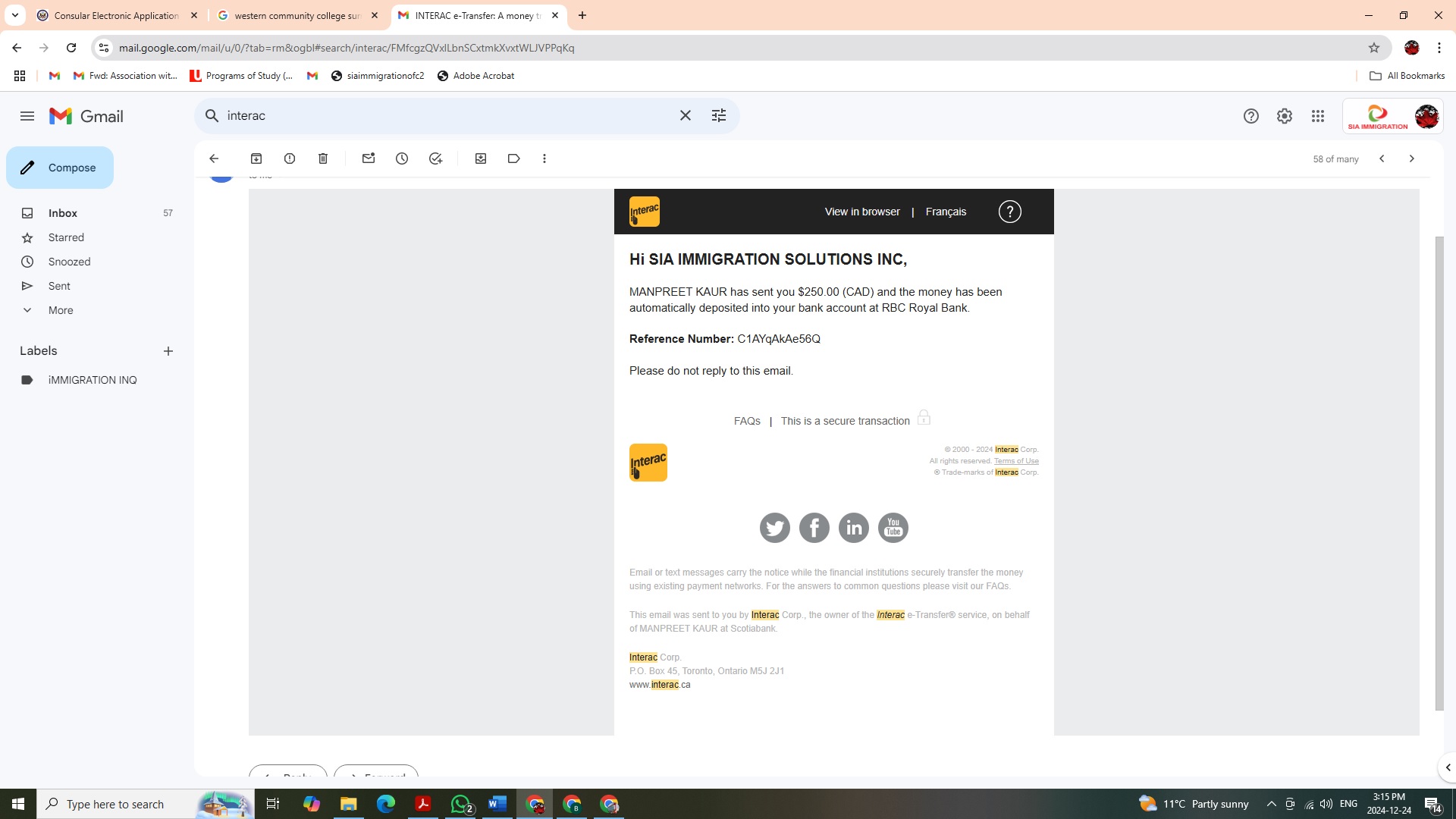Image resolution: width=1456 pixels, height=819 pixels.
Task: Open the More options three-dot menu
Action: [544, 158]
